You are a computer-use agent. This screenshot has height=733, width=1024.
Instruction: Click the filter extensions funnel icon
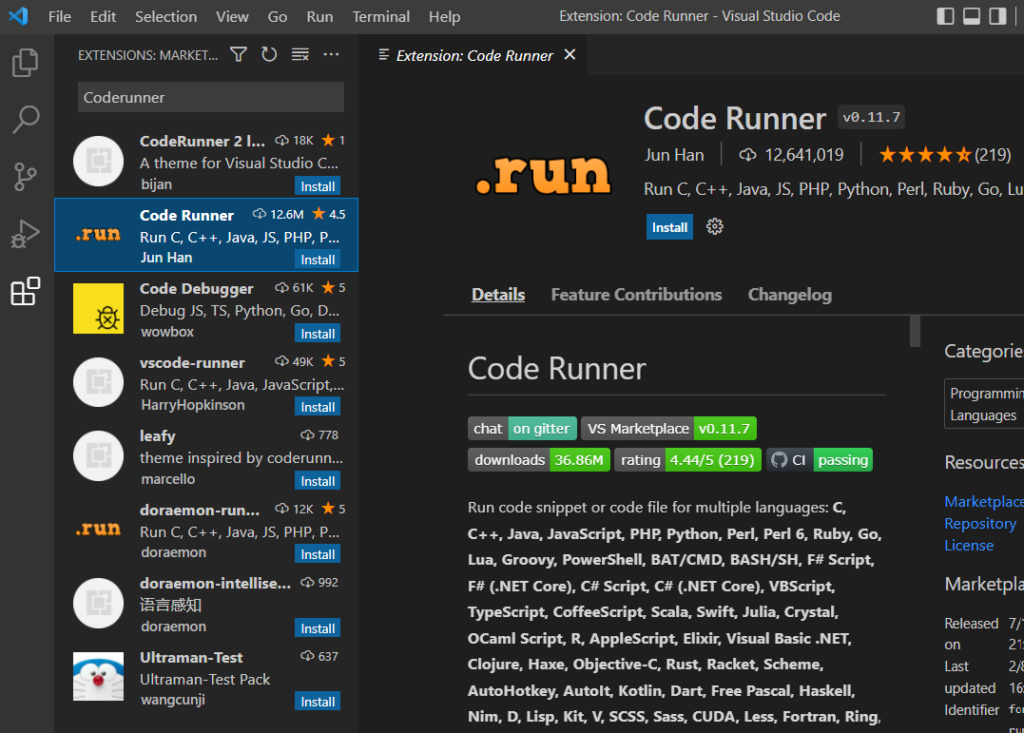(238, 55)
